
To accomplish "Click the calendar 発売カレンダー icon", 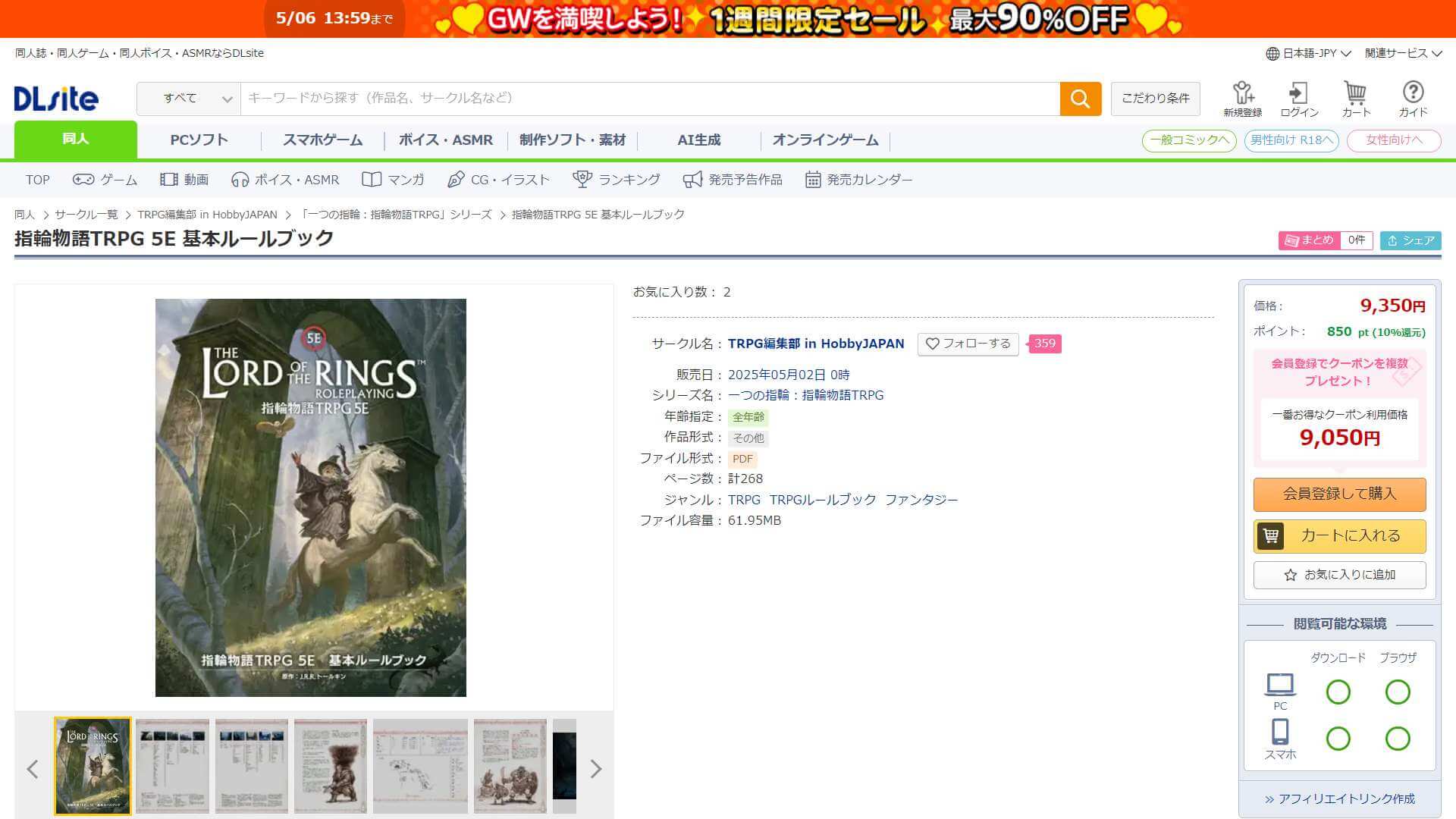I will (x=813, y=180).
